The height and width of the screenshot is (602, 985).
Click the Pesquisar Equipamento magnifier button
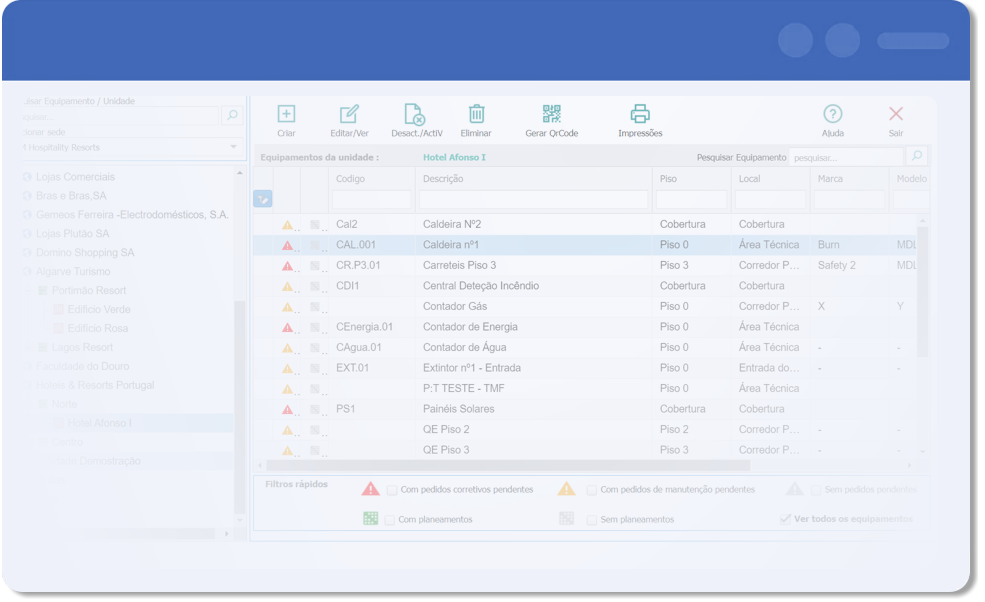point(916,157)
